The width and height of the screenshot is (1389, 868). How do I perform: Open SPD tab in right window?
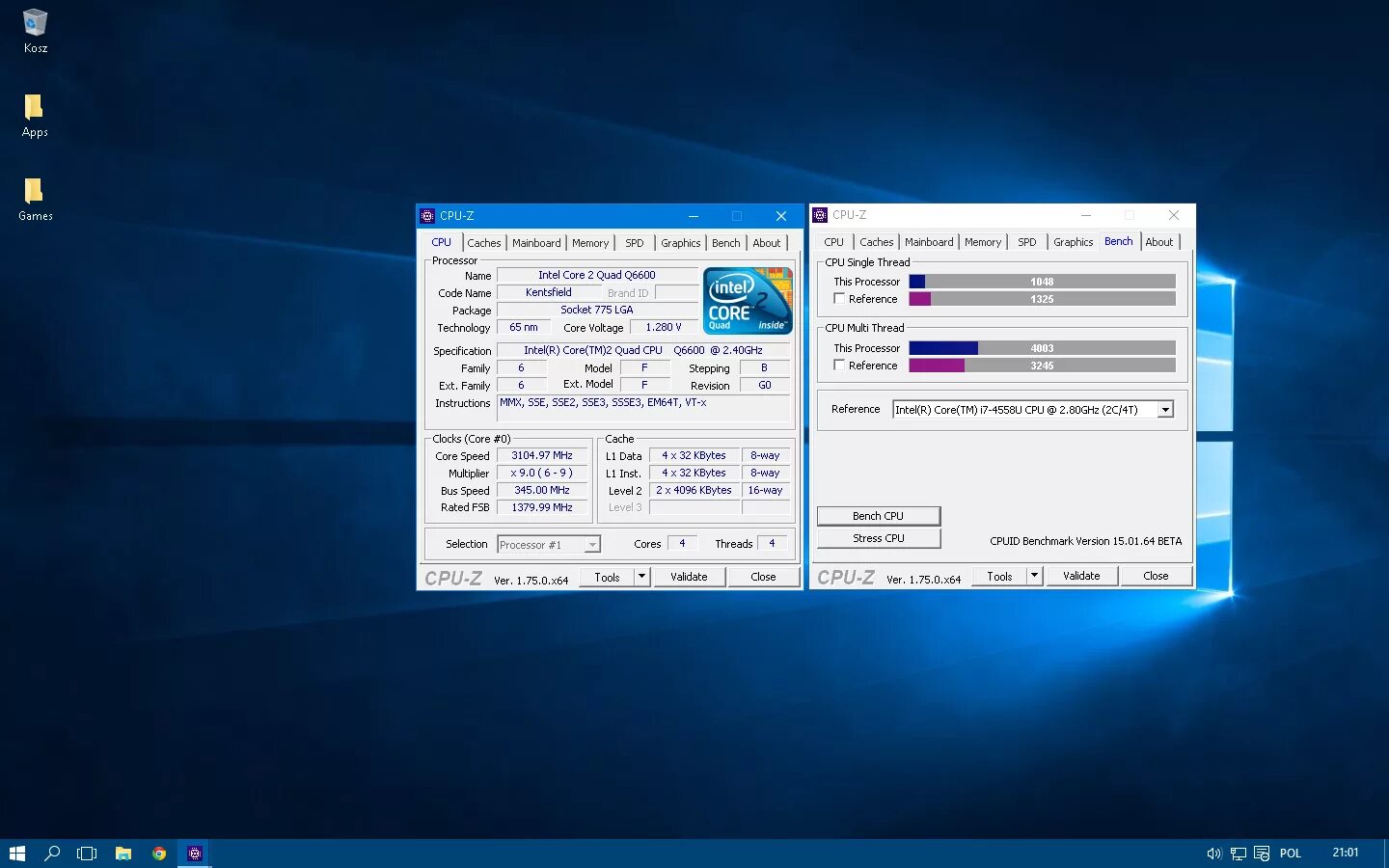(1027, 242)
